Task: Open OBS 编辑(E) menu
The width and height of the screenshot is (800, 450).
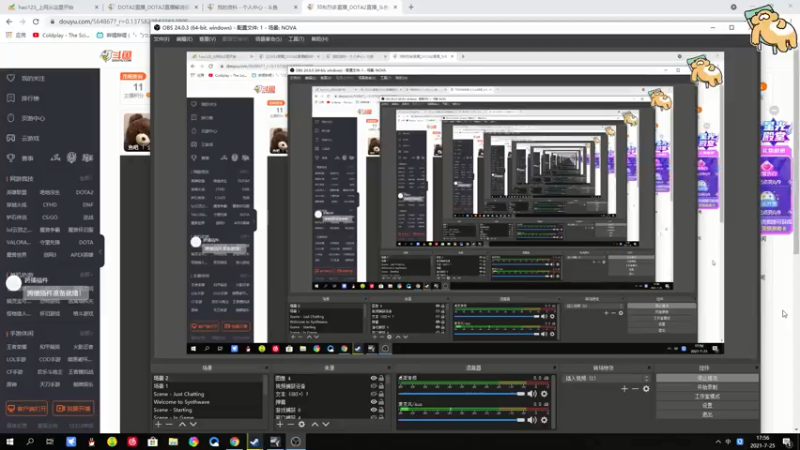Action: [184, 39]
